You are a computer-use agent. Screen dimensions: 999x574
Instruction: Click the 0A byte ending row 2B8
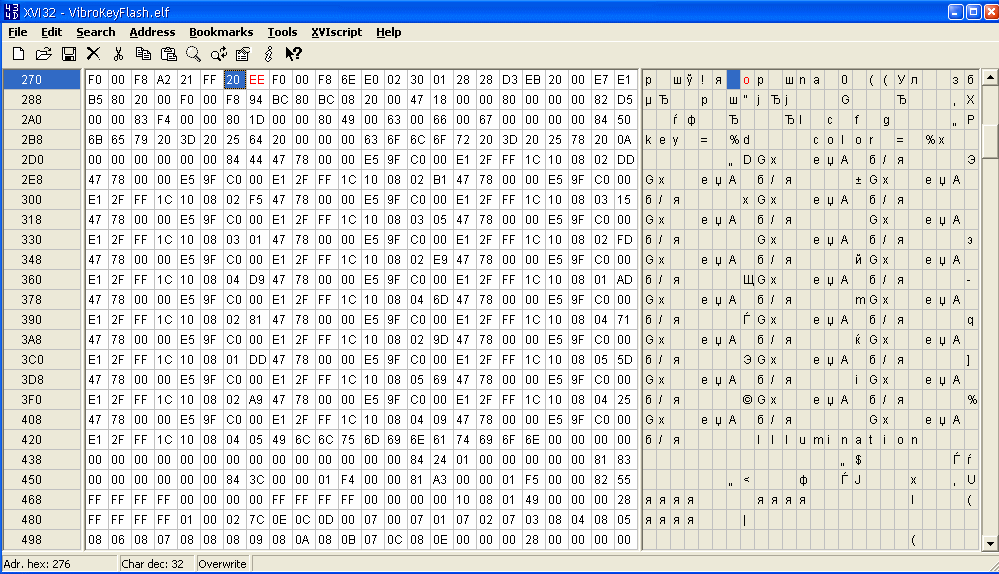[x=624, y=140]
